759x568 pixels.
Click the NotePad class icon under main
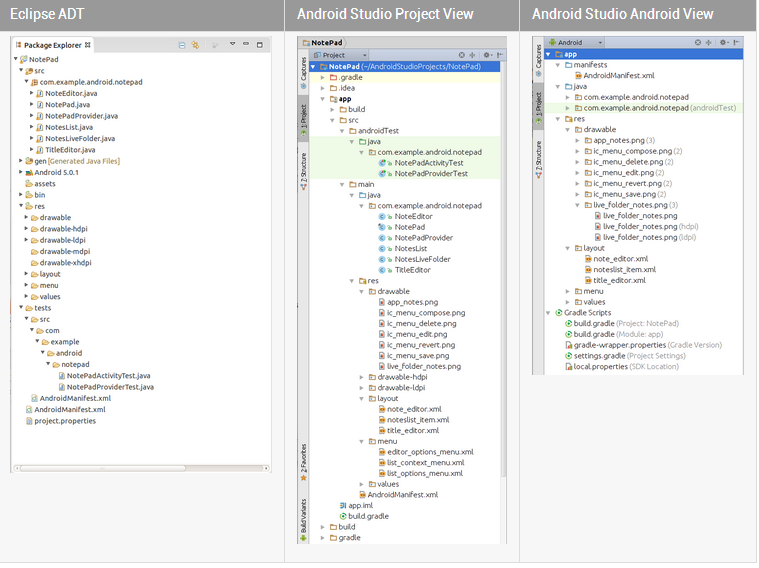click(382, 227)
